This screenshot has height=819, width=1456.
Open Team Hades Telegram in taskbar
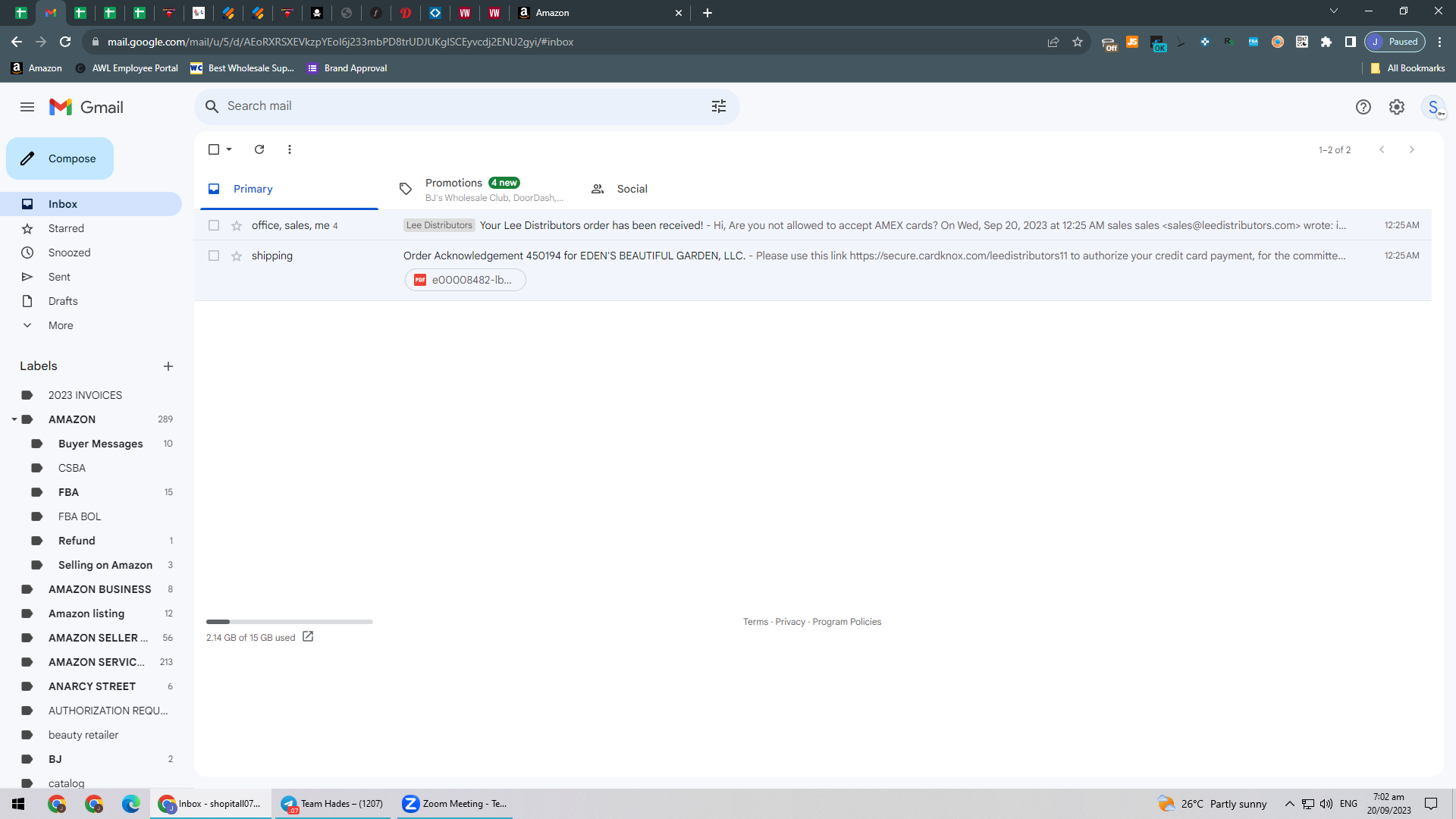tap(332, 804)
